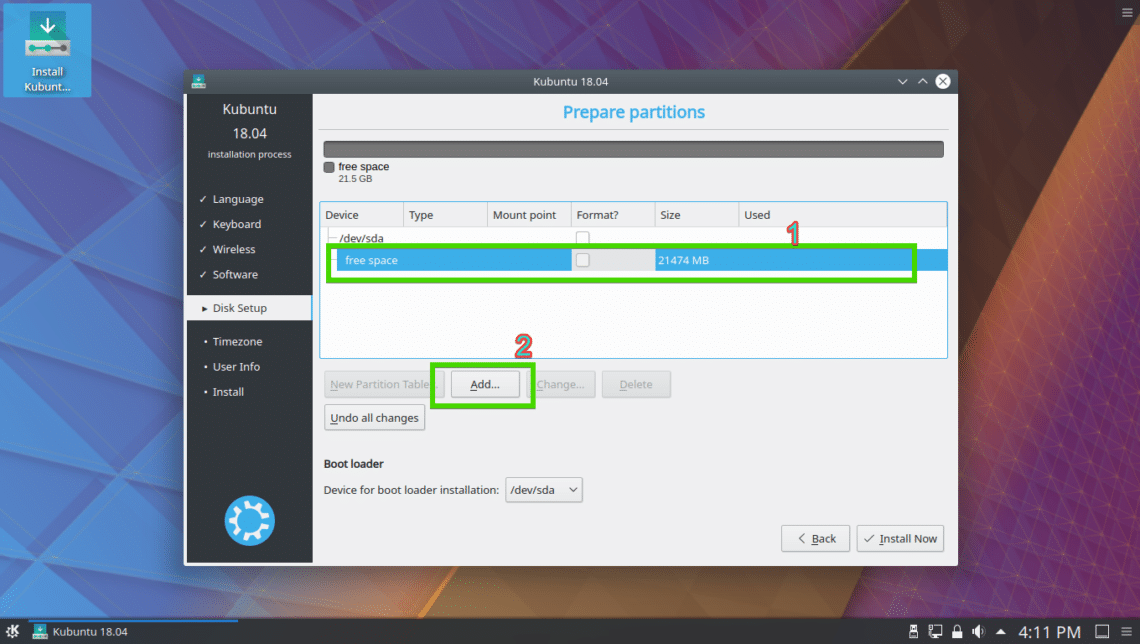Click the gray disk usage bar
This screenshot has height=644, width=1140.
pyautogui.click(x=633, y=149)
